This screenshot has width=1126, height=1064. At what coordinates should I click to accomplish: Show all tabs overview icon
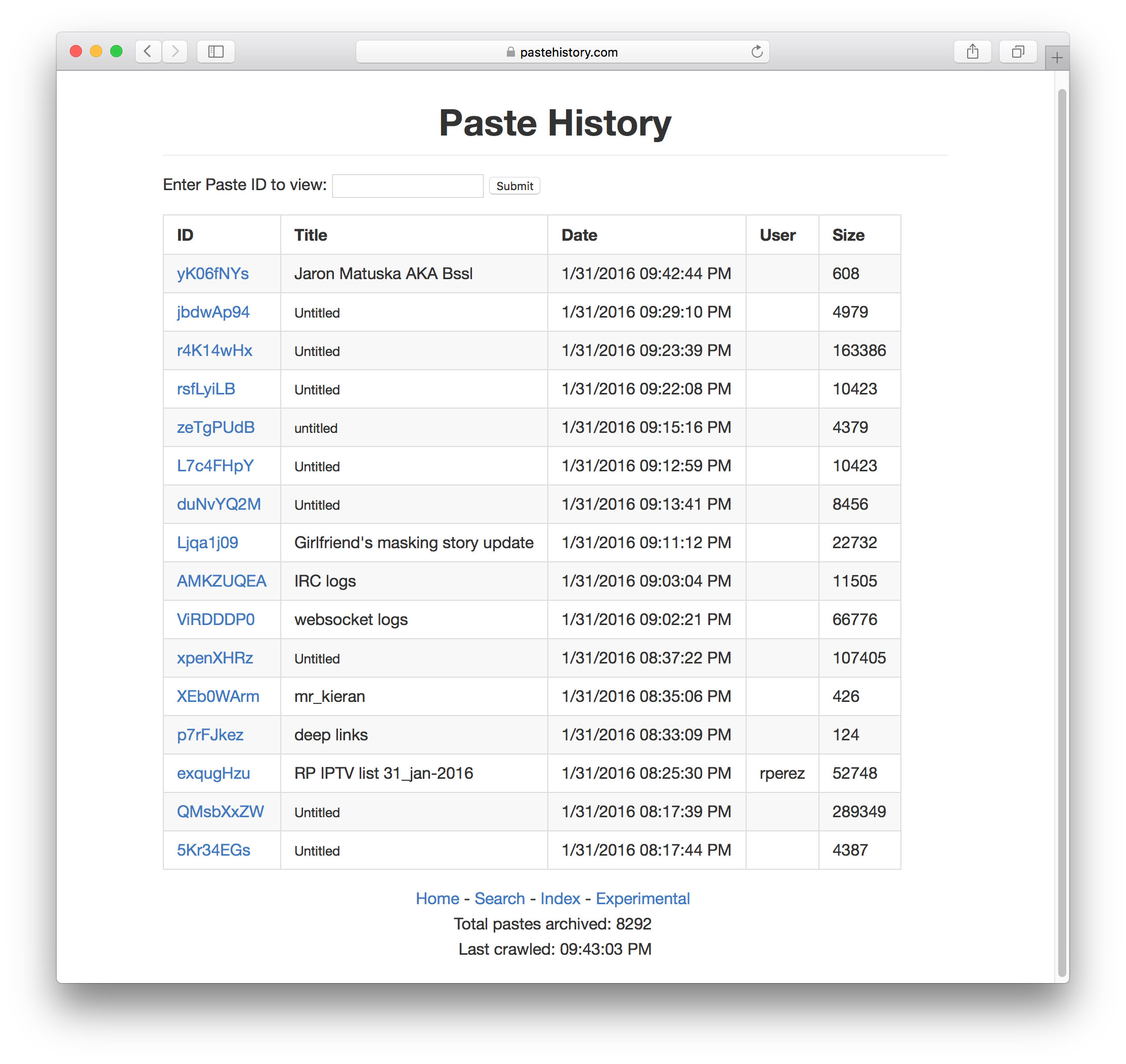click(x=1018, y=52)
